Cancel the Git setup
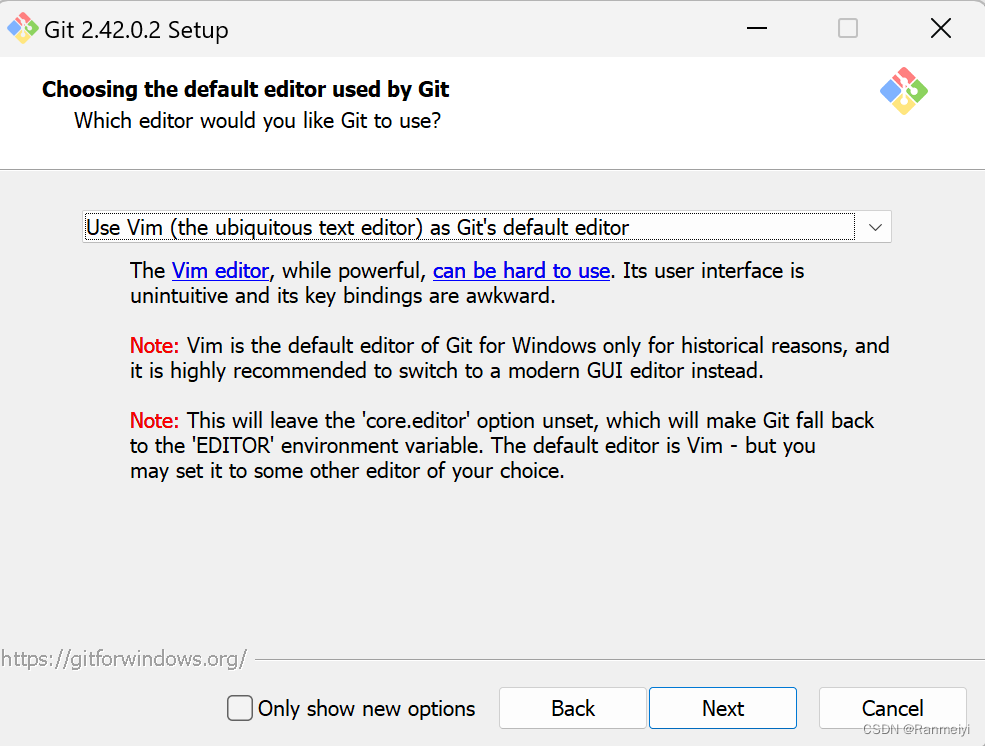Image resolution: width=985 pixels, height=746 pixels. point(893,708)
